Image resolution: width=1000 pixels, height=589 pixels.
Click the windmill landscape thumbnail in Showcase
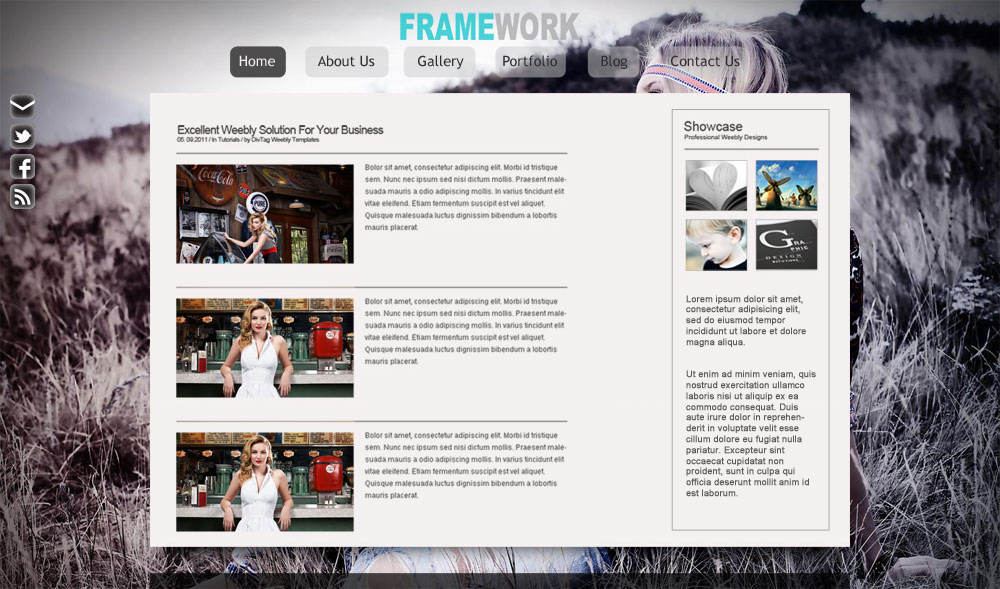pyautogui.click(x=785, y=186)
